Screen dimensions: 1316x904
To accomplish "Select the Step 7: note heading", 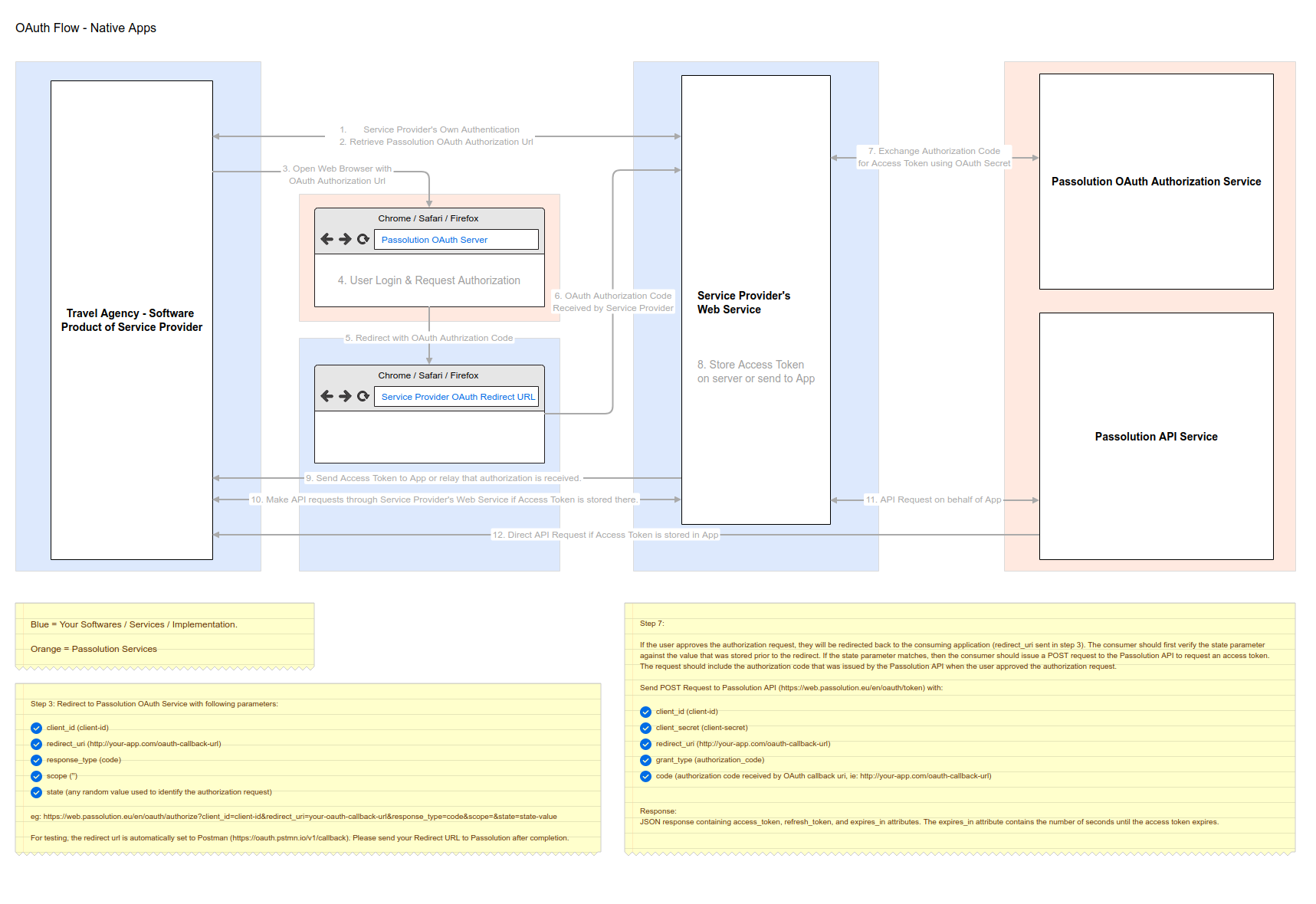I will point(652,624).
